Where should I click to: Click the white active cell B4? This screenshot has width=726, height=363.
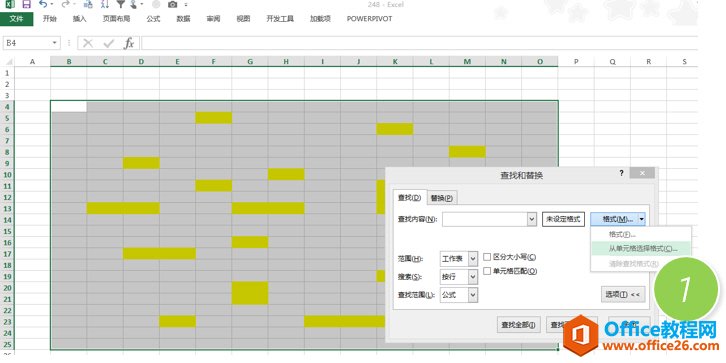[x=69, y=106]
